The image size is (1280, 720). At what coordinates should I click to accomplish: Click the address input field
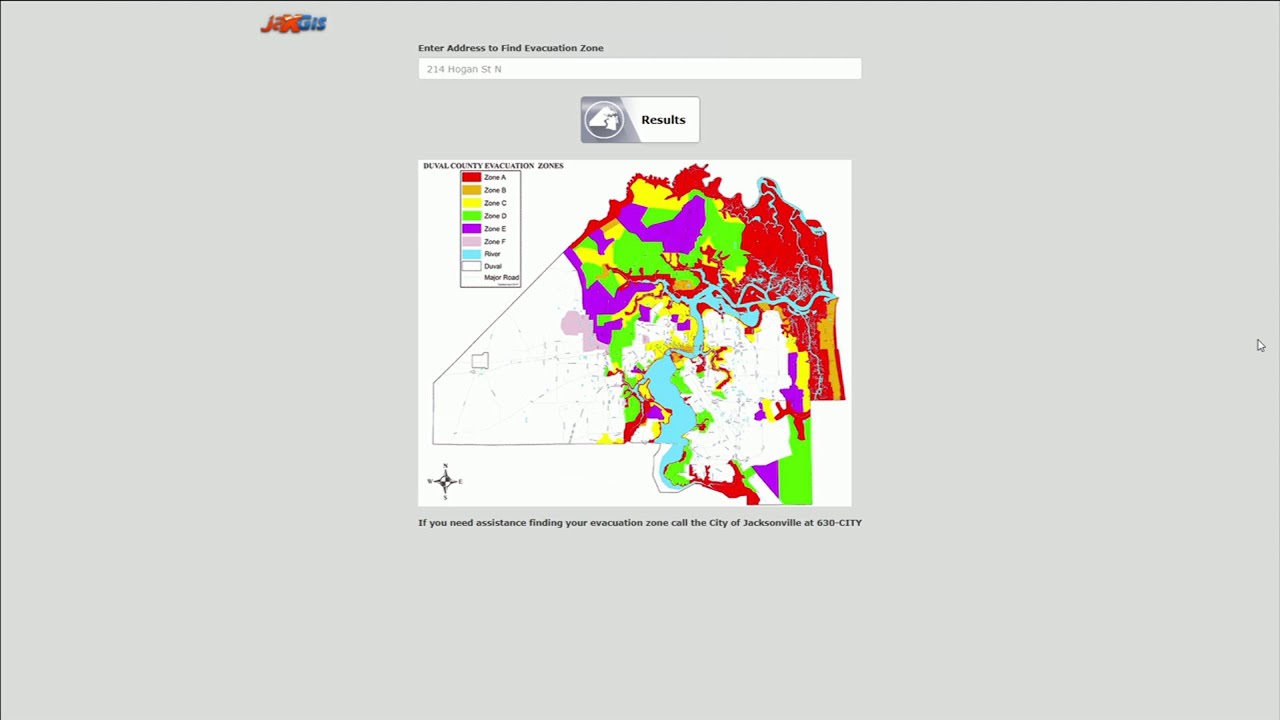[x=640, y=69]
